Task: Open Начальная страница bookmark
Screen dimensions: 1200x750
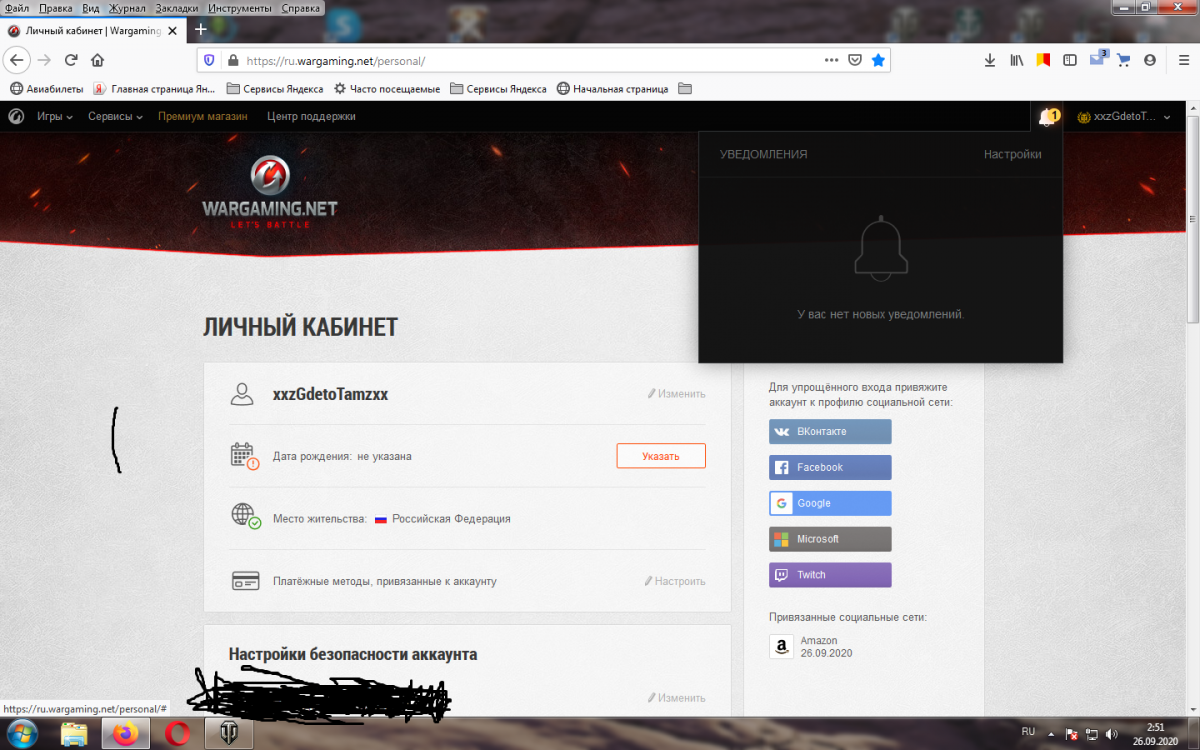Action: coord(612,89)
